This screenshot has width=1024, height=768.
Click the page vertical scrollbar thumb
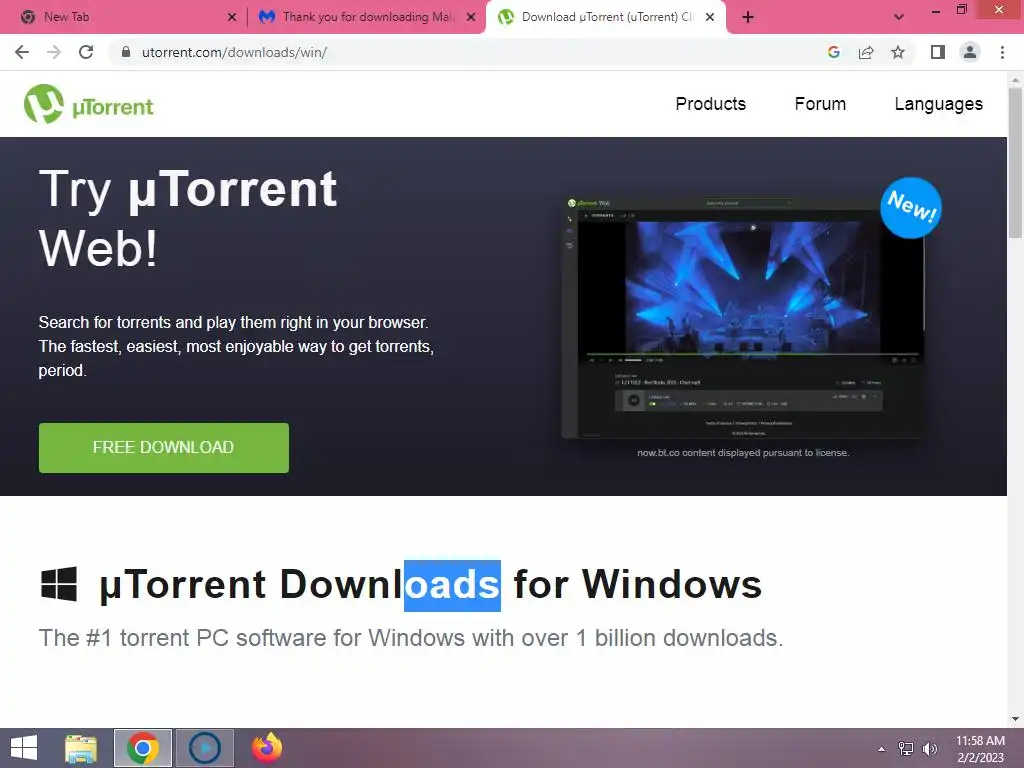point(1016,162)
